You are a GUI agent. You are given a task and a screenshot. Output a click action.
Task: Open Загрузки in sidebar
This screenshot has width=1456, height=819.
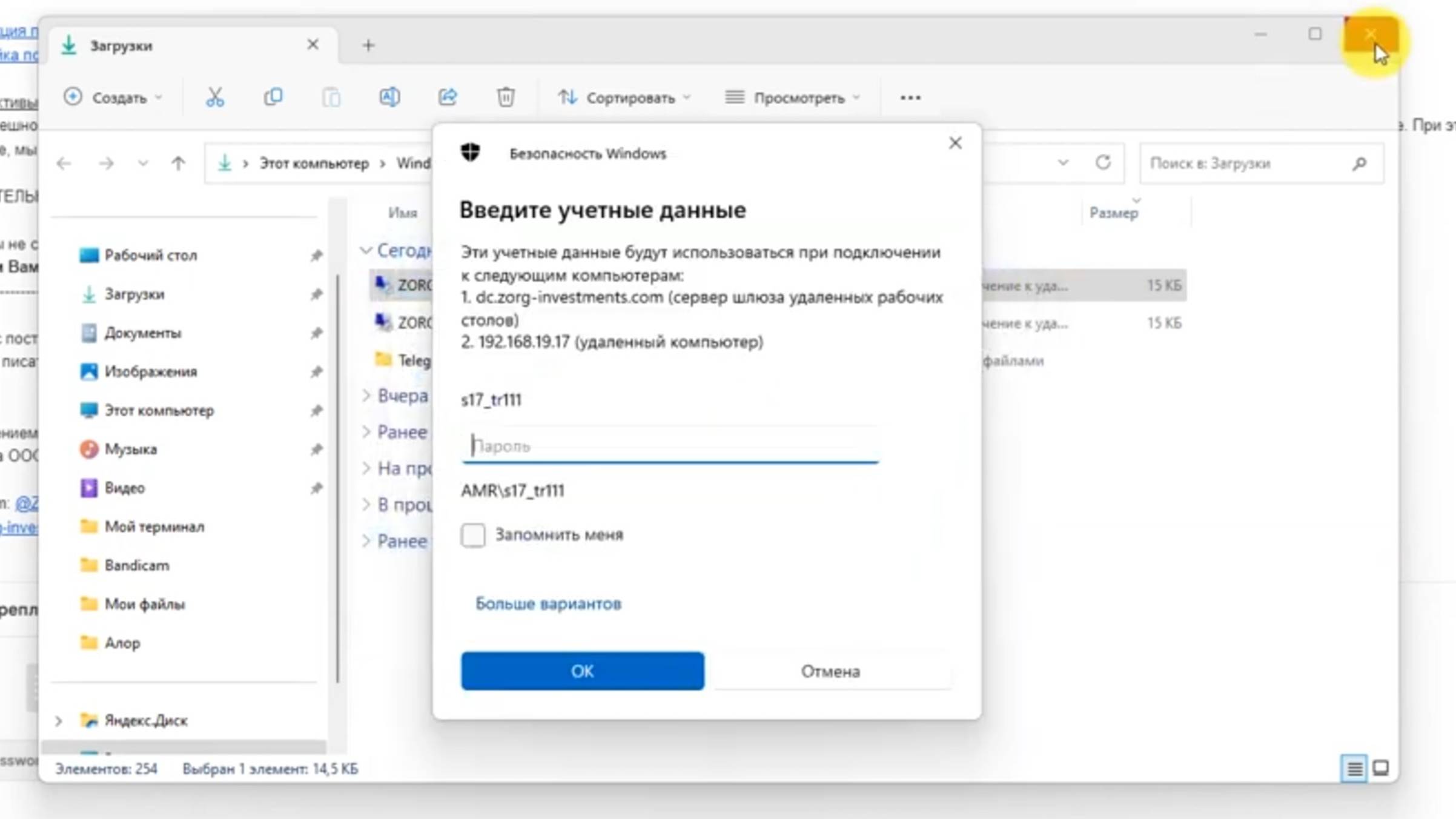134,294
